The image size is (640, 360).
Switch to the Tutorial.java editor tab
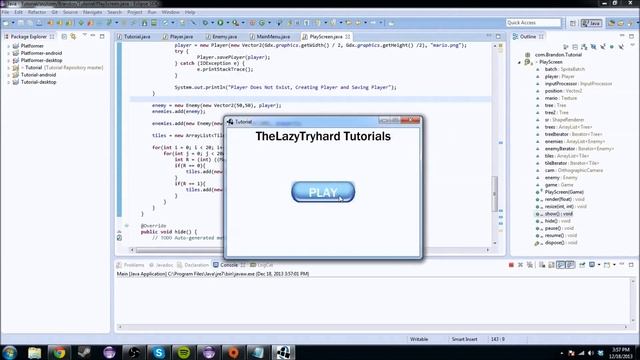[x=134, y=37]
